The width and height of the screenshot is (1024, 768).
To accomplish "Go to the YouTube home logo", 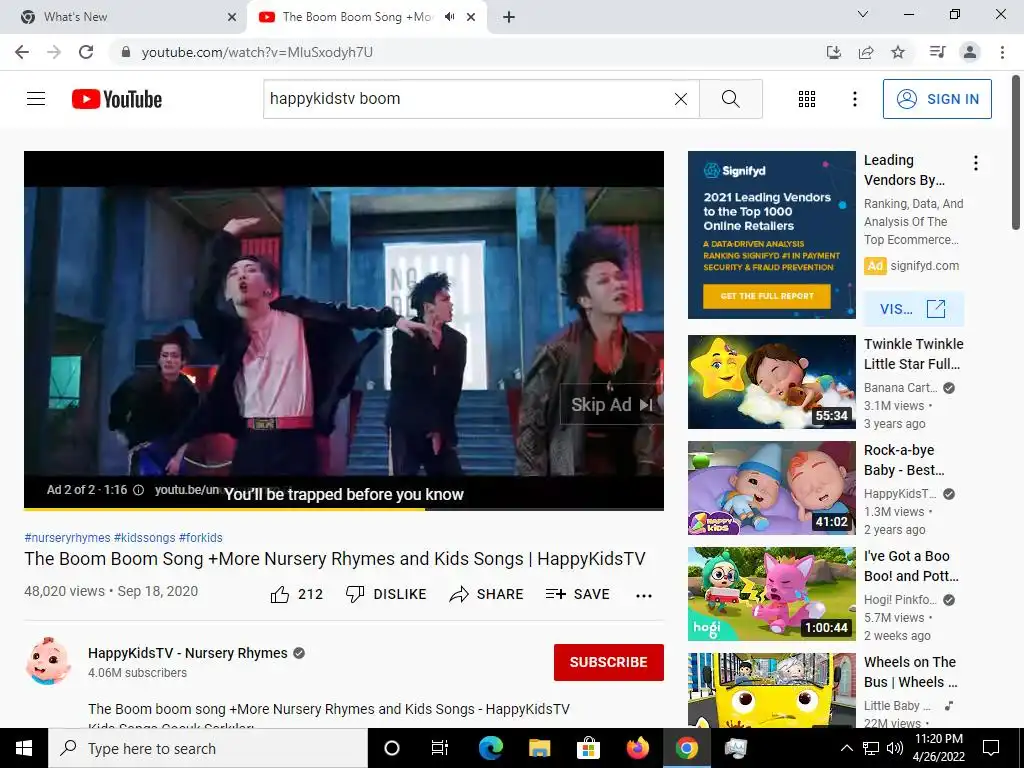I will click(x=117, y=99).
